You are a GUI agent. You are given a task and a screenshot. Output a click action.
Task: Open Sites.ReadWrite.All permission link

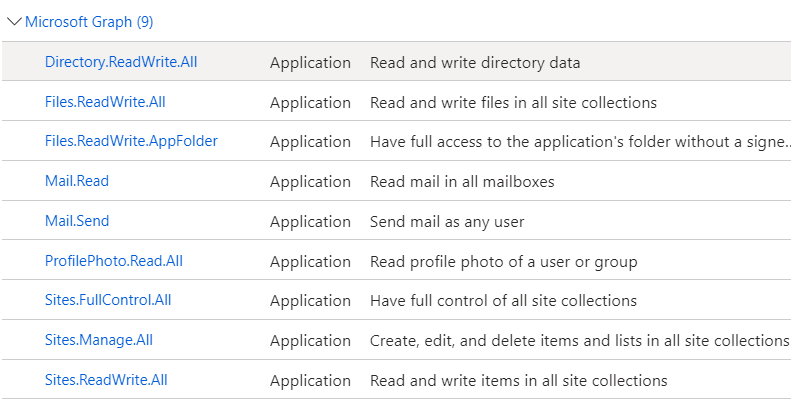pos(106,380)
